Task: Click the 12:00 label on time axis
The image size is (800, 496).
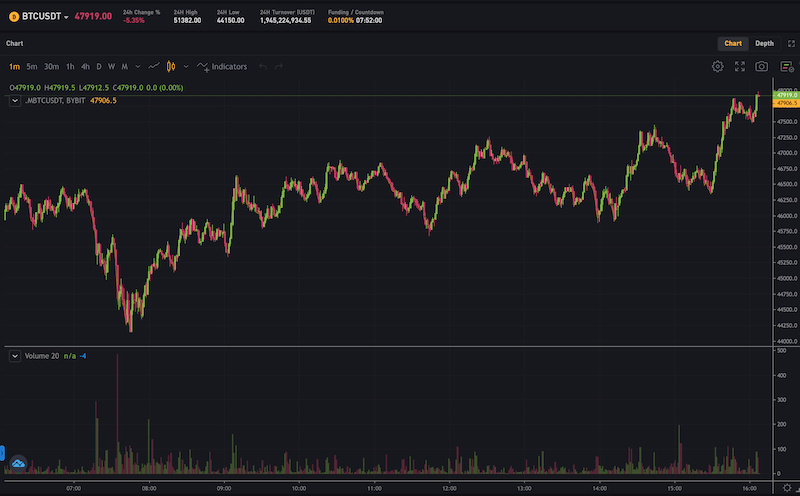Action: coord(449,488)
